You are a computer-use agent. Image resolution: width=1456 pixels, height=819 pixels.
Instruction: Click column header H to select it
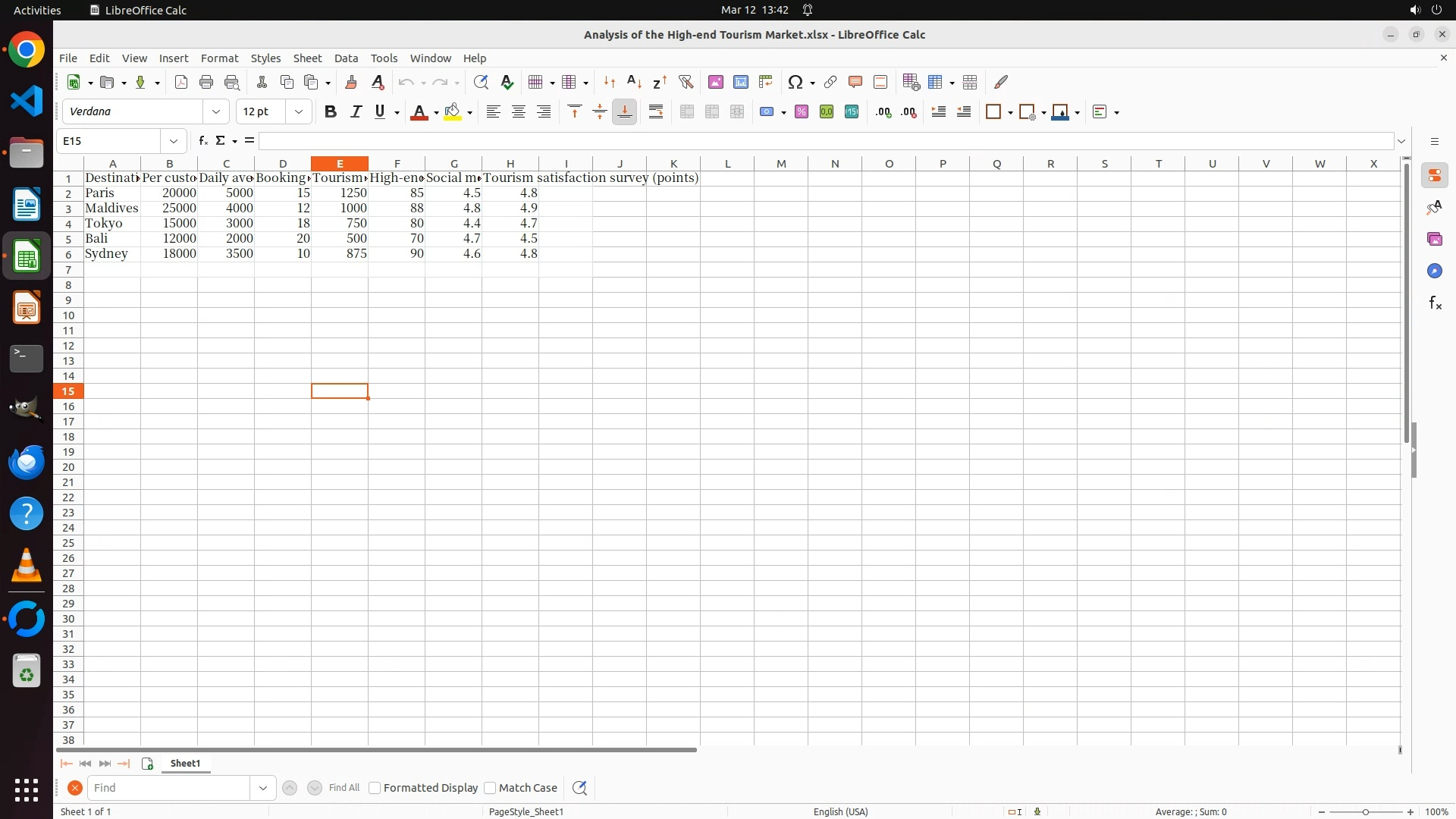click(510, 164)
